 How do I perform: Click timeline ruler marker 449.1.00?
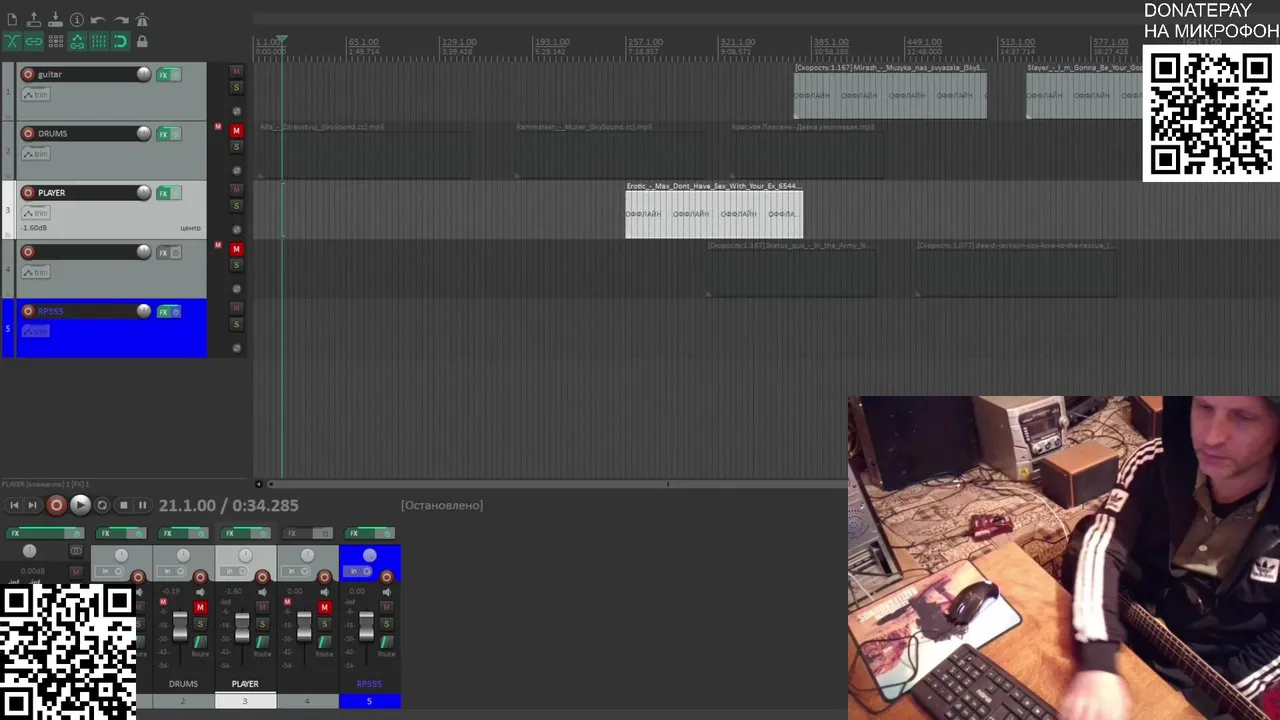tap(923, 43)
